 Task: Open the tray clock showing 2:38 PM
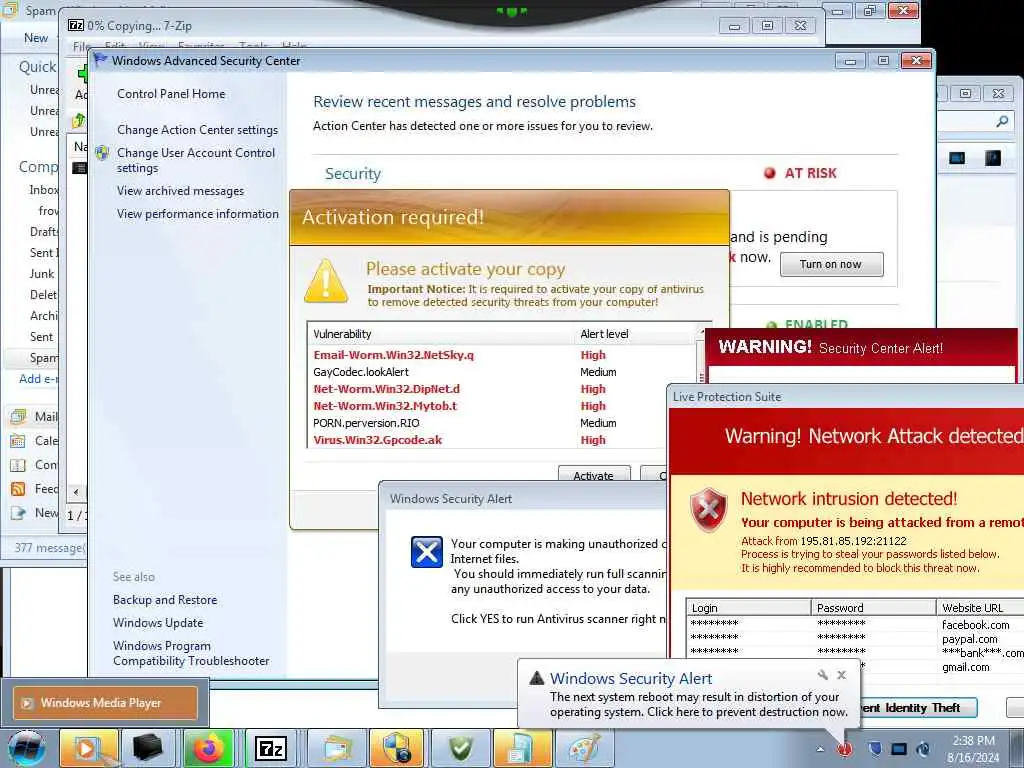pos(973,749)
